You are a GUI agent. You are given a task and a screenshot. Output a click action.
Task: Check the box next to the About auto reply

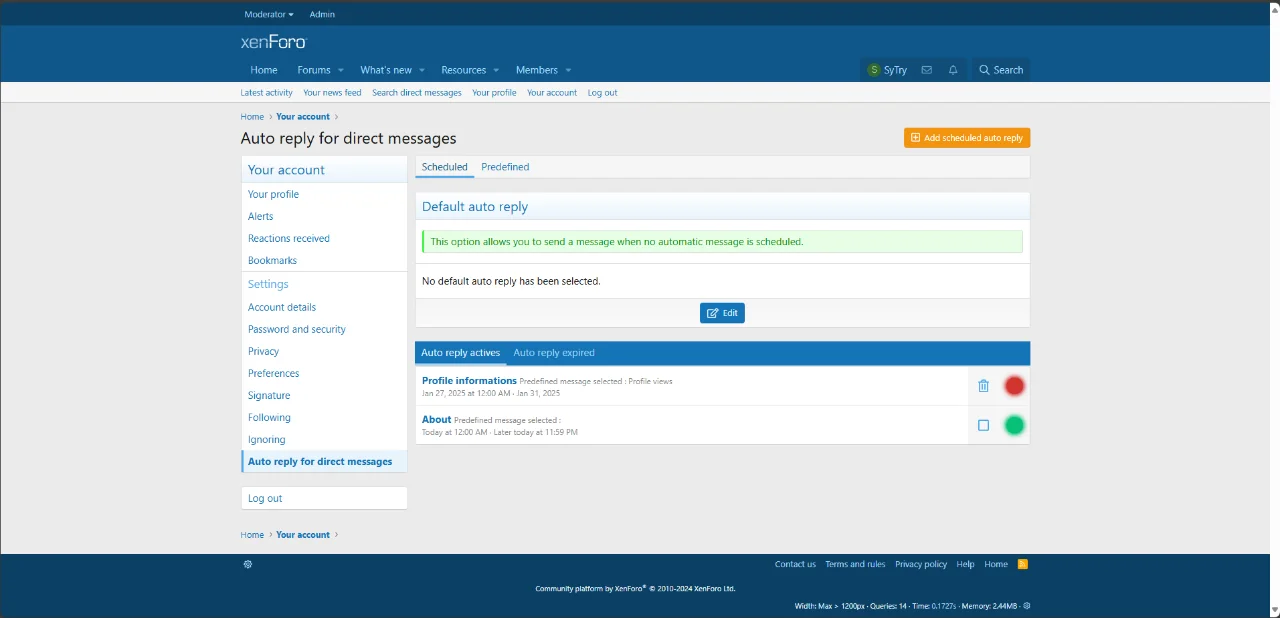point(983,425)
